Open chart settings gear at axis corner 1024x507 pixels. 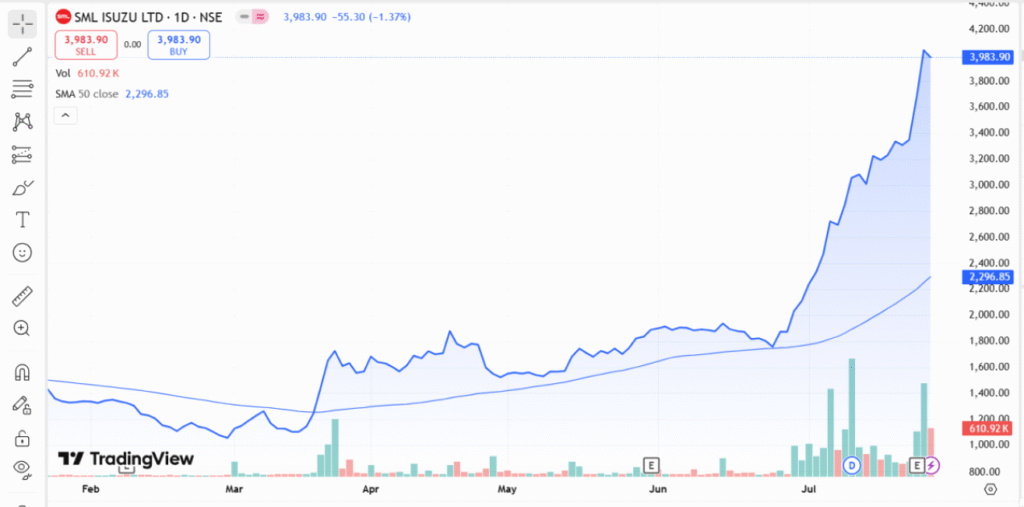click(x=991, y=489)
